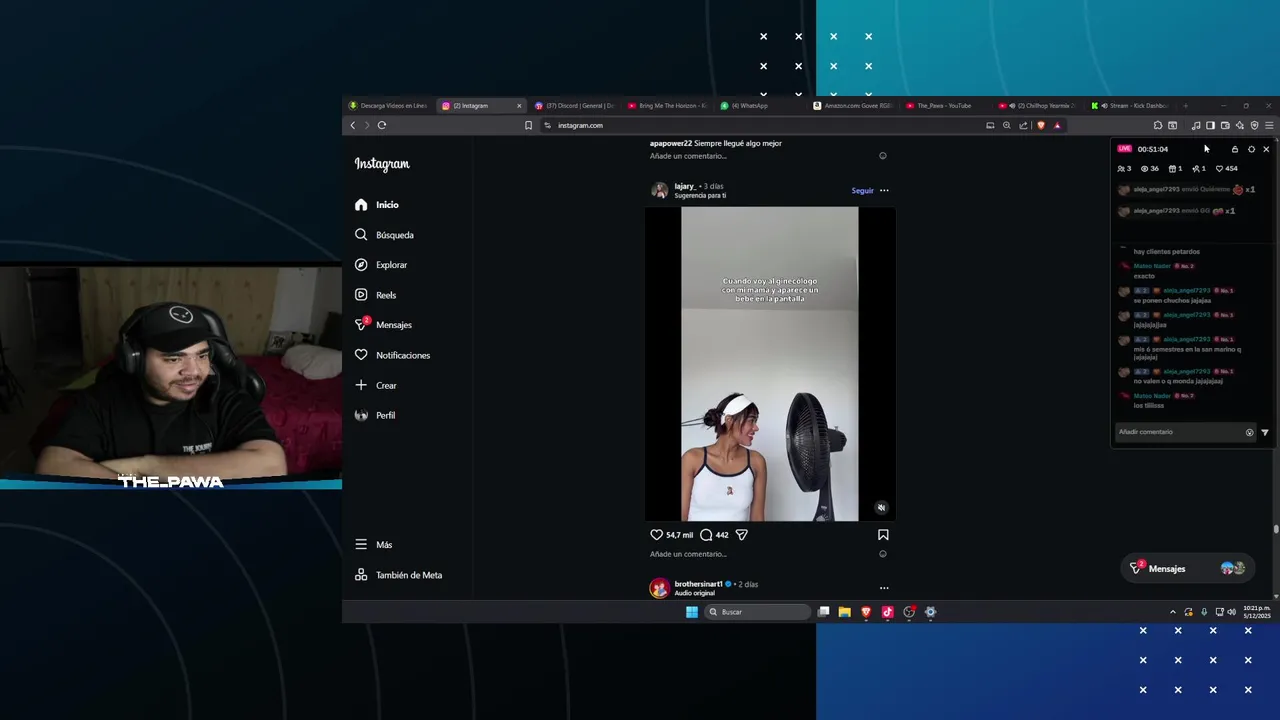Click taskbar Buscar search box
Screen dimensions: 1280x720
(757, 612)
